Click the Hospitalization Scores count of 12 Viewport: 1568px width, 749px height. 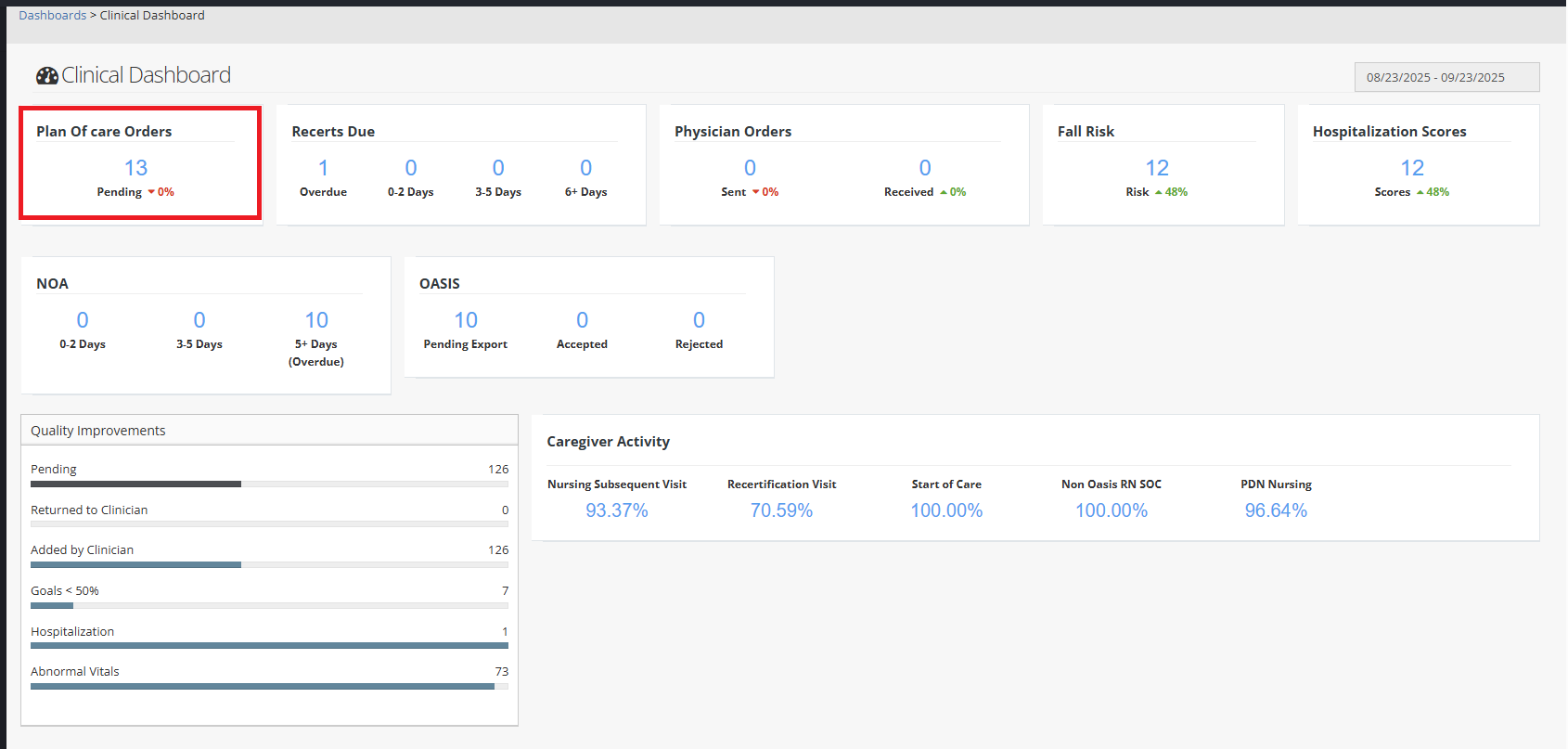1411,168
